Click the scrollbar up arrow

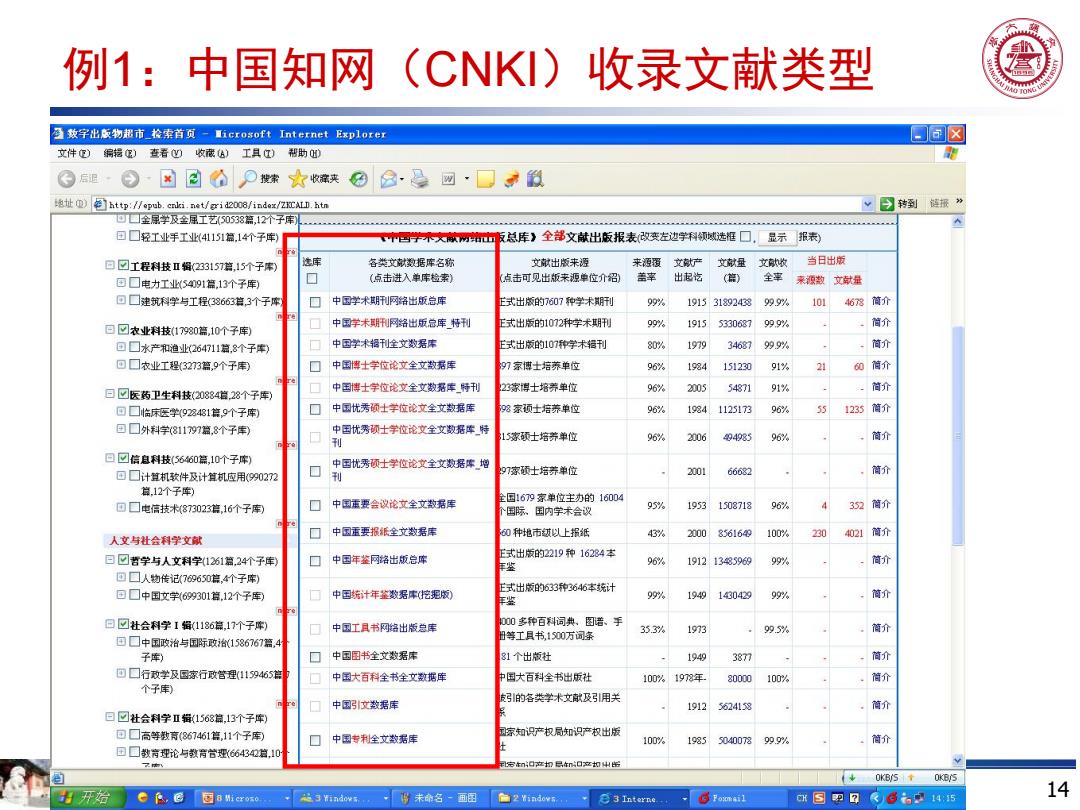[x=957, y=222]
